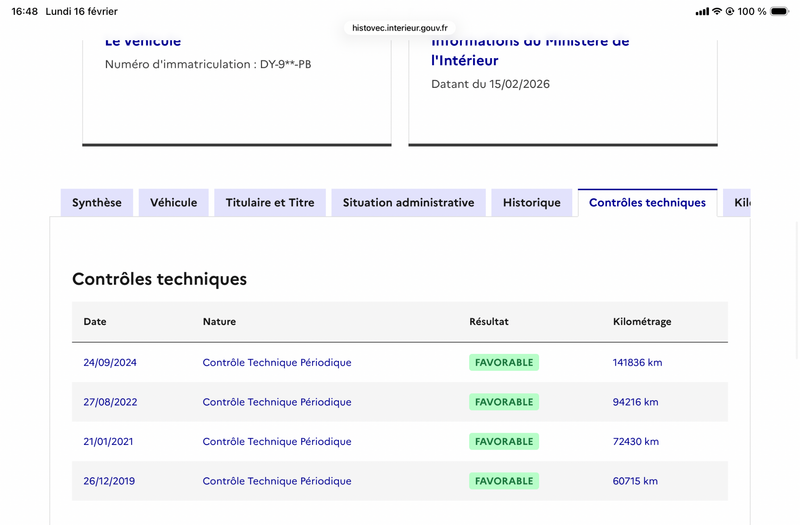Click the Datant du 15/02/2026 text
This screenshot has width=800, height=525.
click(x=490, y=84)
